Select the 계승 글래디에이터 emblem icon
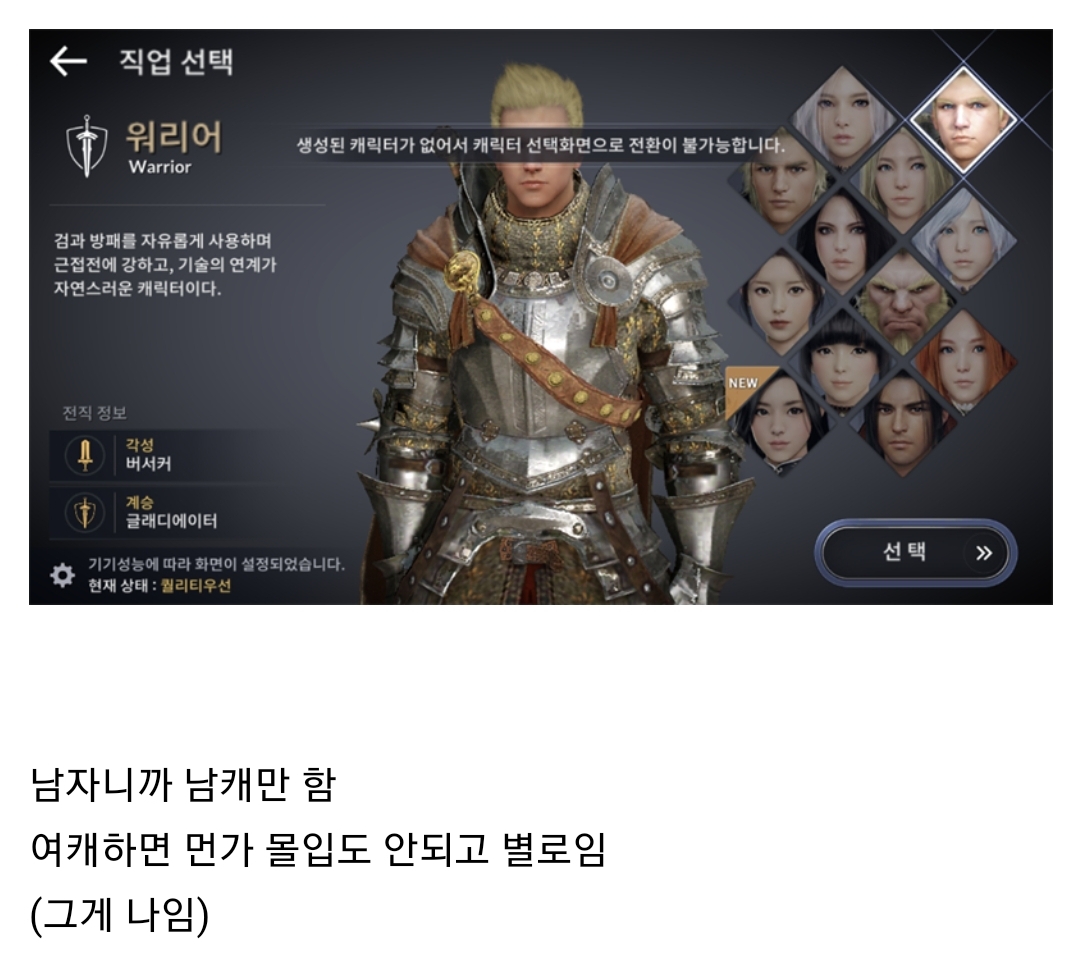 coord(85,513)
